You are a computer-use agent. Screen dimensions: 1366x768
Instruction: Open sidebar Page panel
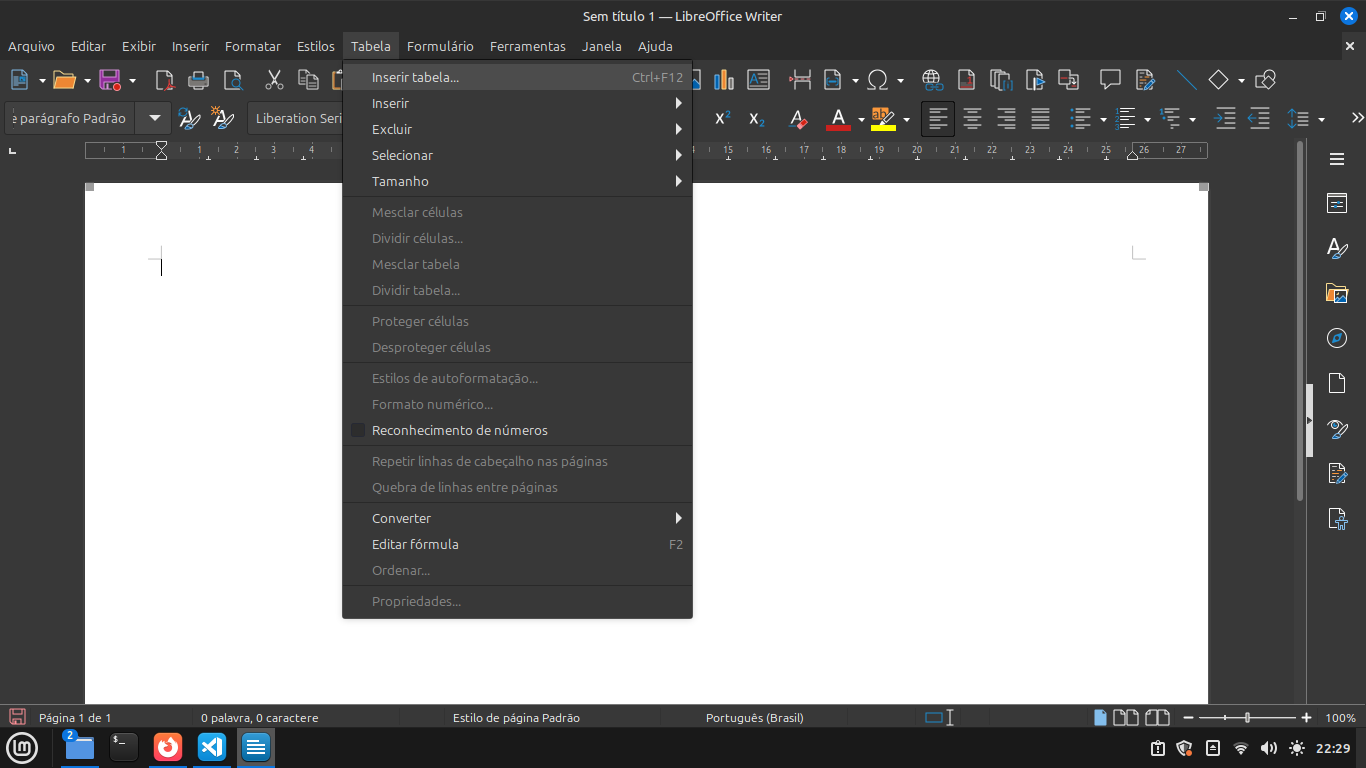point(1337,383)
